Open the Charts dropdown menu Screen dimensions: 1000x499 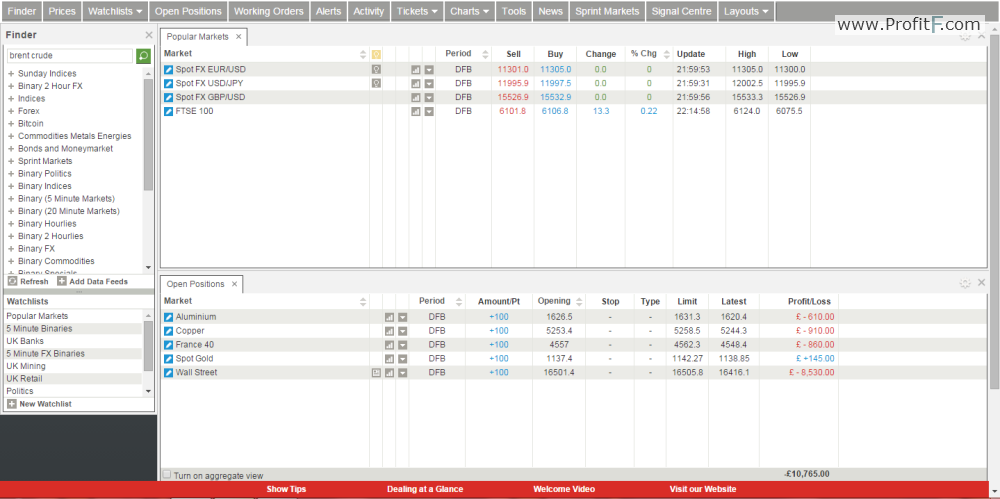tap(469, 11)
